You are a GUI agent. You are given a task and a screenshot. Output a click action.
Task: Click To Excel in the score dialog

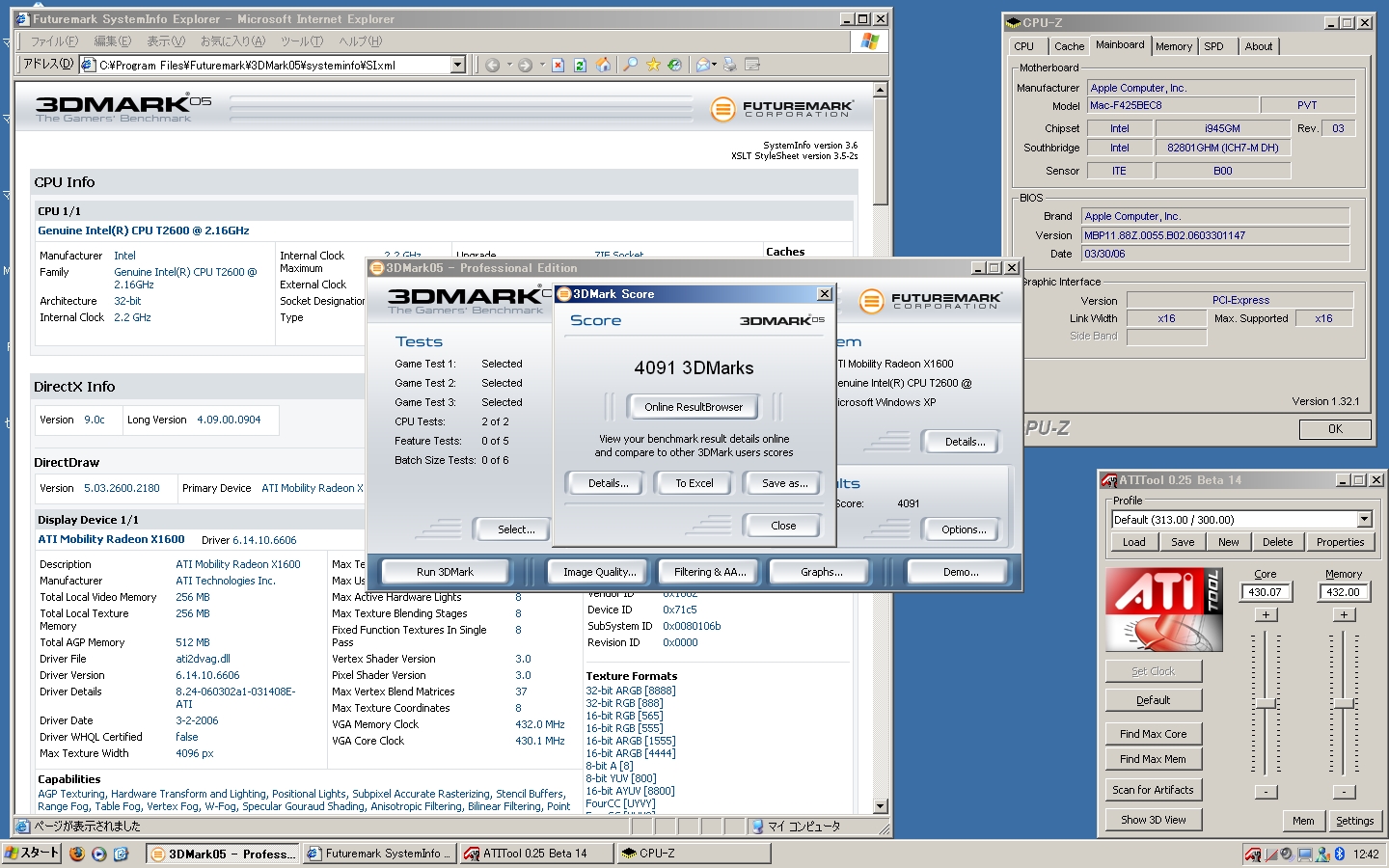(694, 483)
